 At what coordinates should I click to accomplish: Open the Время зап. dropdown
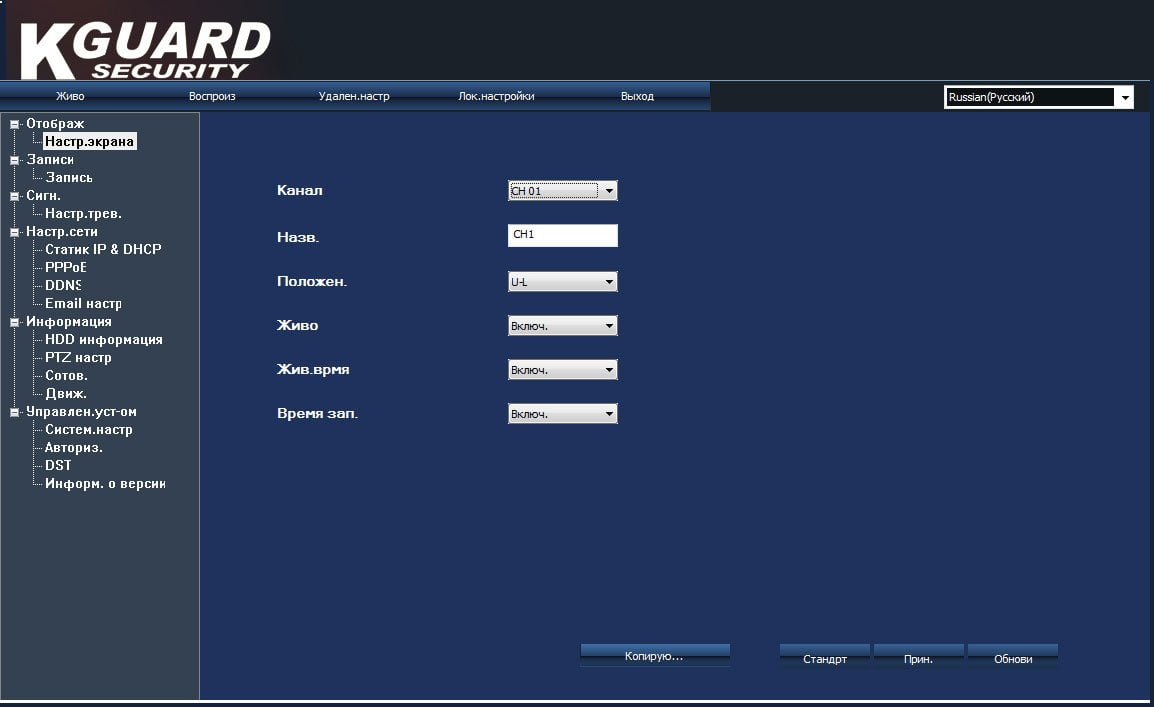[x=562, y=414]
